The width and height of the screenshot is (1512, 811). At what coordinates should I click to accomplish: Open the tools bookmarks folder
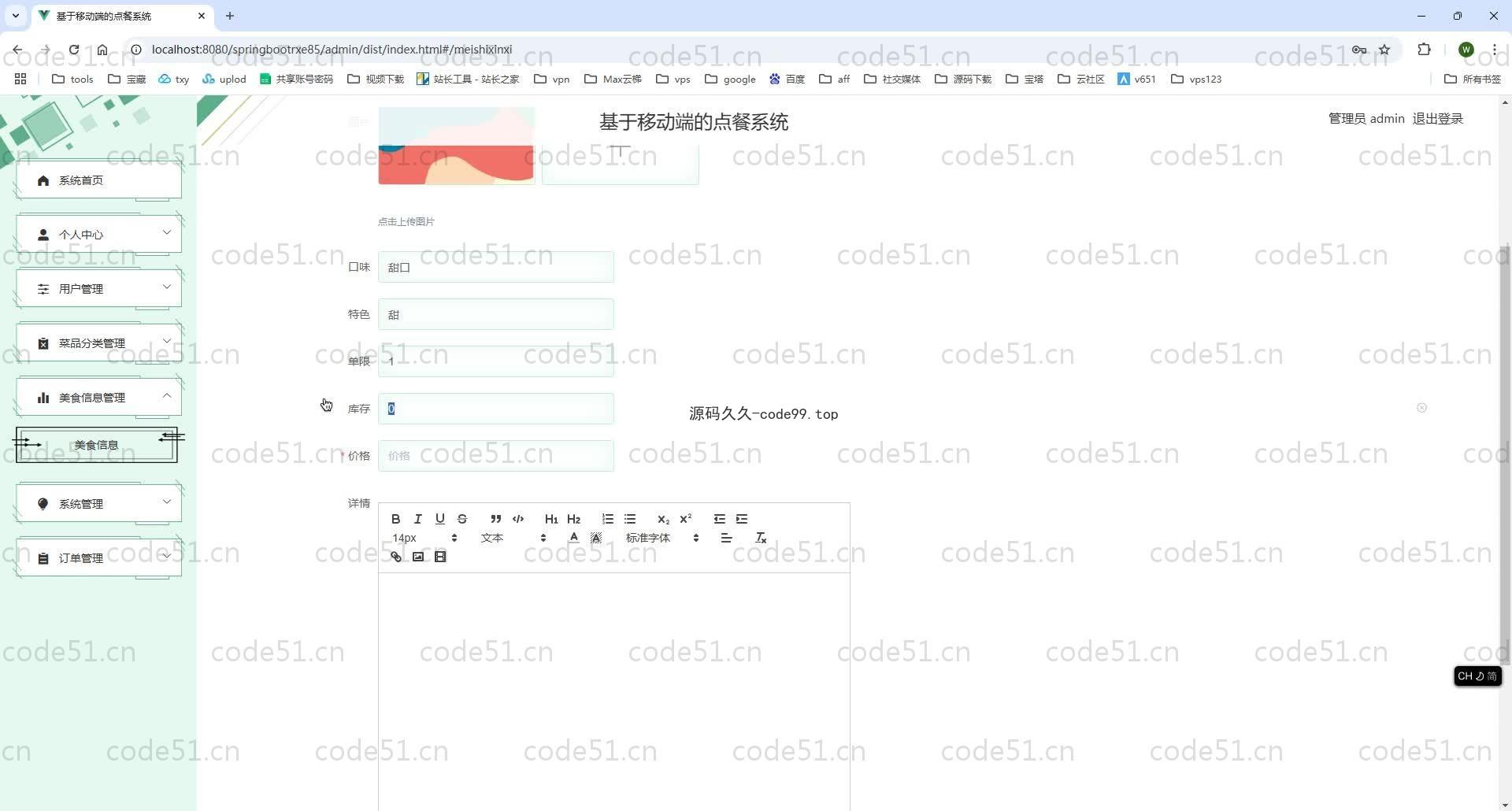[72, 79]
